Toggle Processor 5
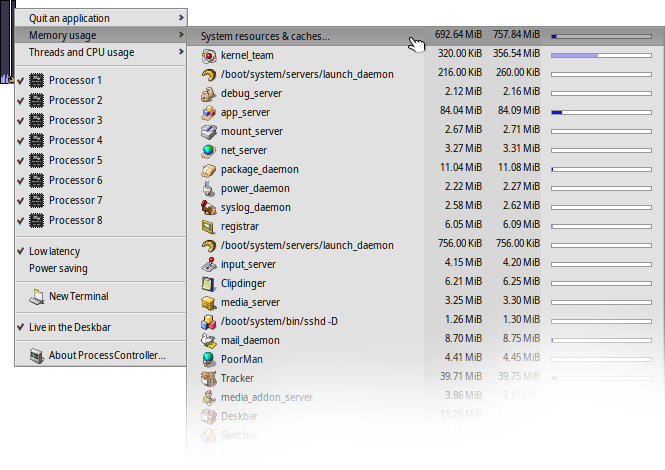The width and height of the screenshot is (665, 470). click(x=21, y=160)
